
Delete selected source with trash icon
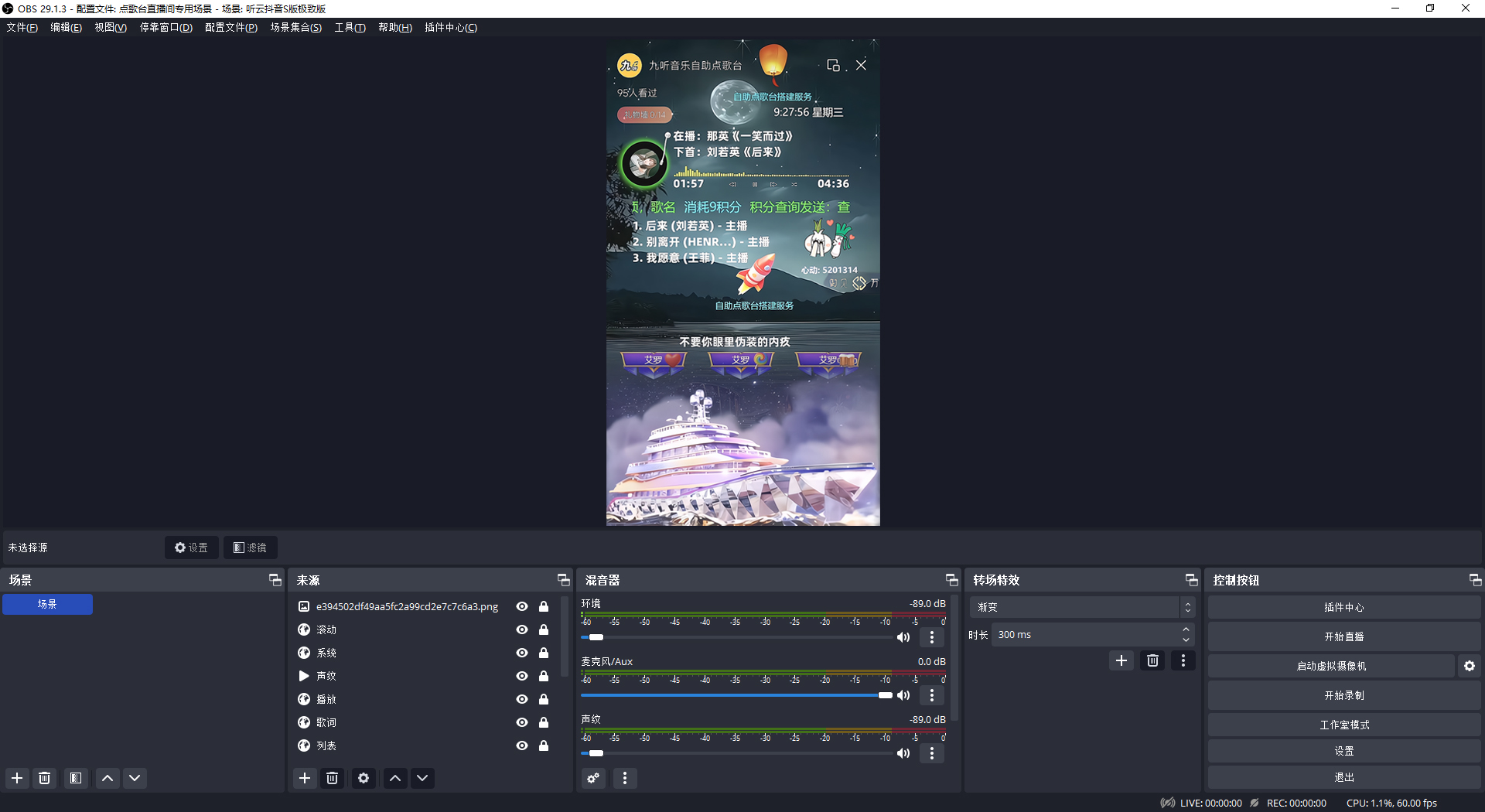pos(333,778)
